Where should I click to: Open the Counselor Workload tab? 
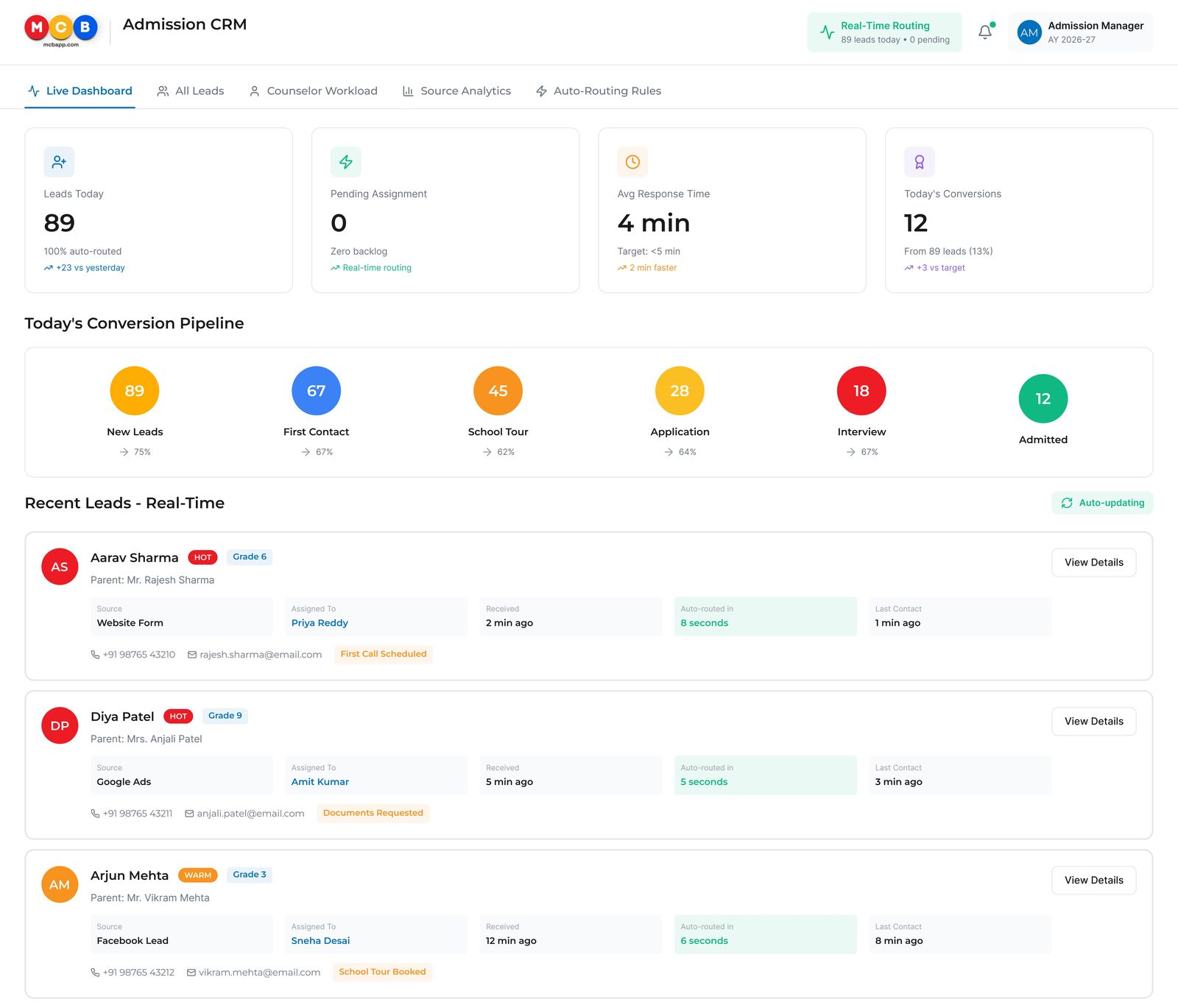tap(314, 91)
